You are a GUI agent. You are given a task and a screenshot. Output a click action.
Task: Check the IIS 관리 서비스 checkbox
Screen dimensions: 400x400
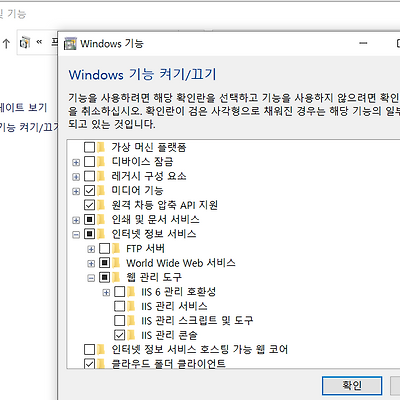coord(119,306)
